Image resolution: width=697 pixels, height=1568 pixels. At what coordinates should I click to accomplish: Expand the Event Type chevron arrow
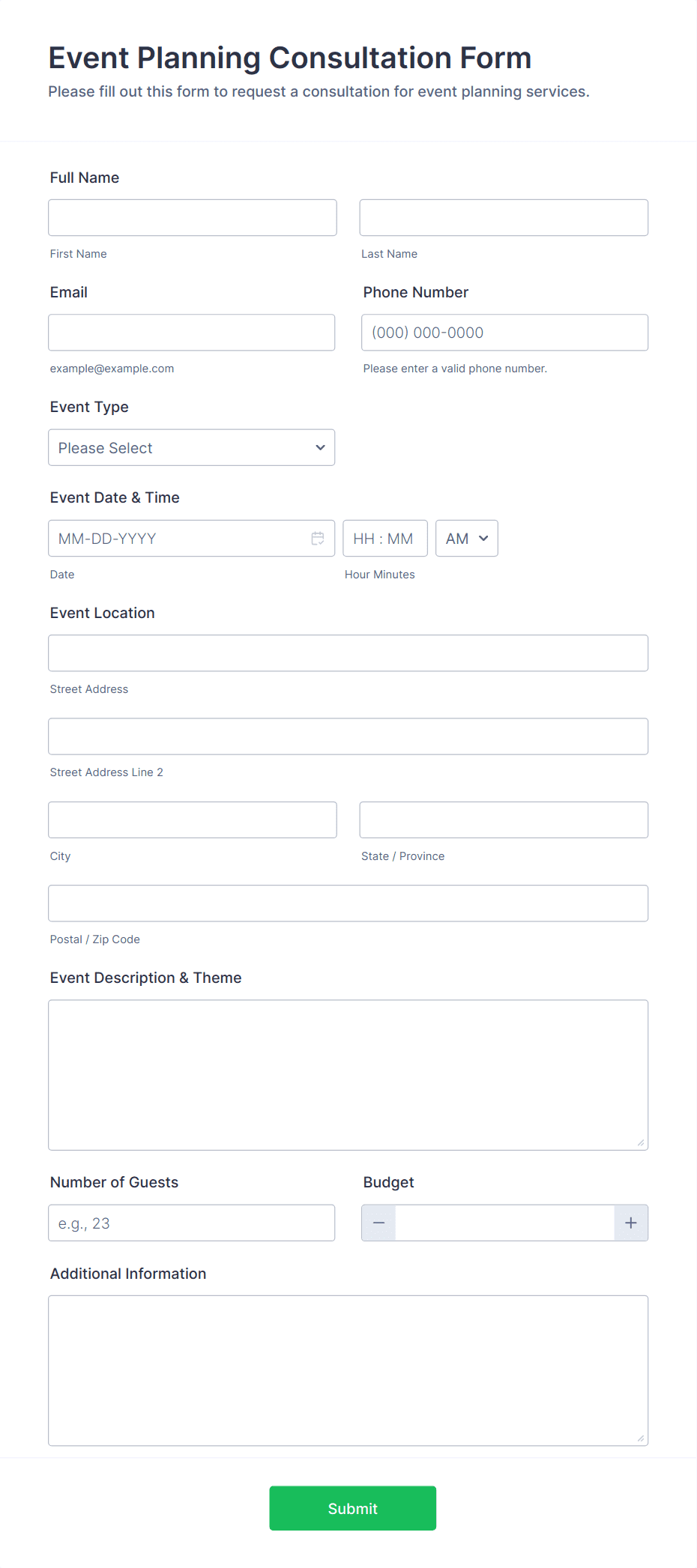click(x=321, y=447)
